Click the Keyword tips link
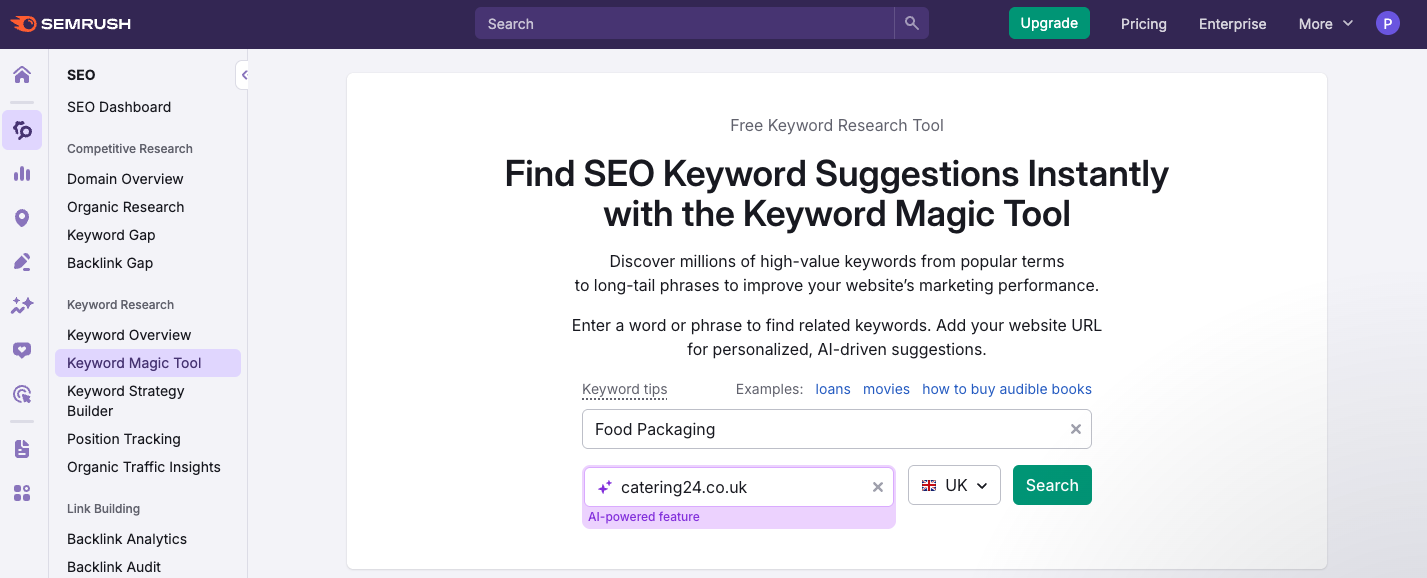 click(625, 389)
